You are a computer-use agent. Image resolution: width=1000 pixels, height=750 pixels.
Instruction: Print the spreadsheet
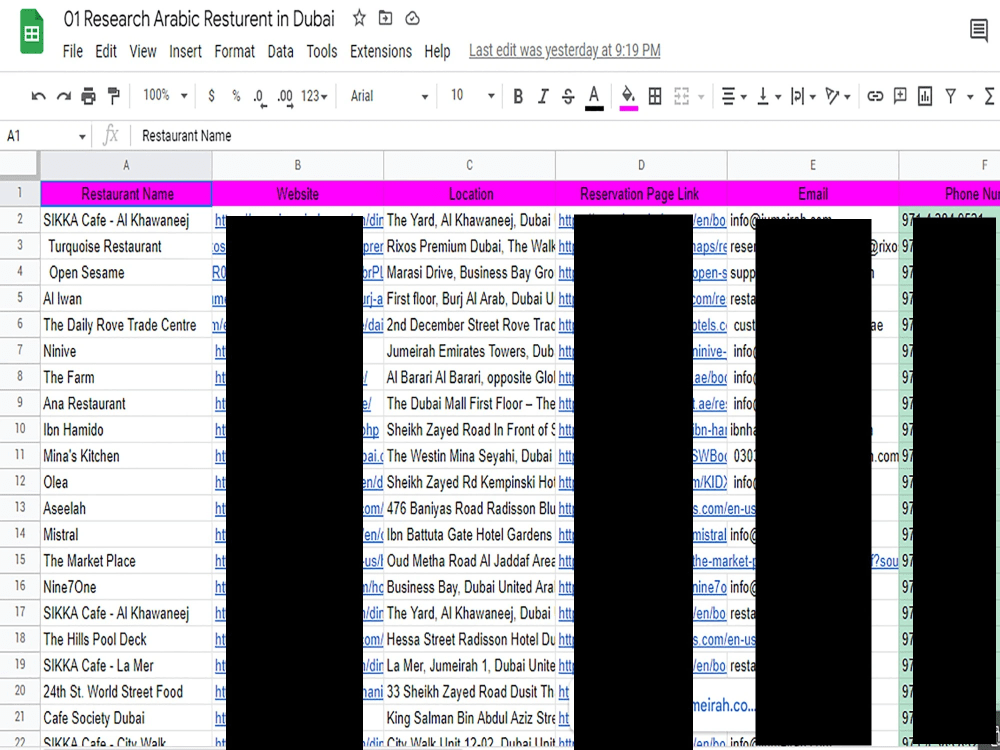click(x=88, y=96)
